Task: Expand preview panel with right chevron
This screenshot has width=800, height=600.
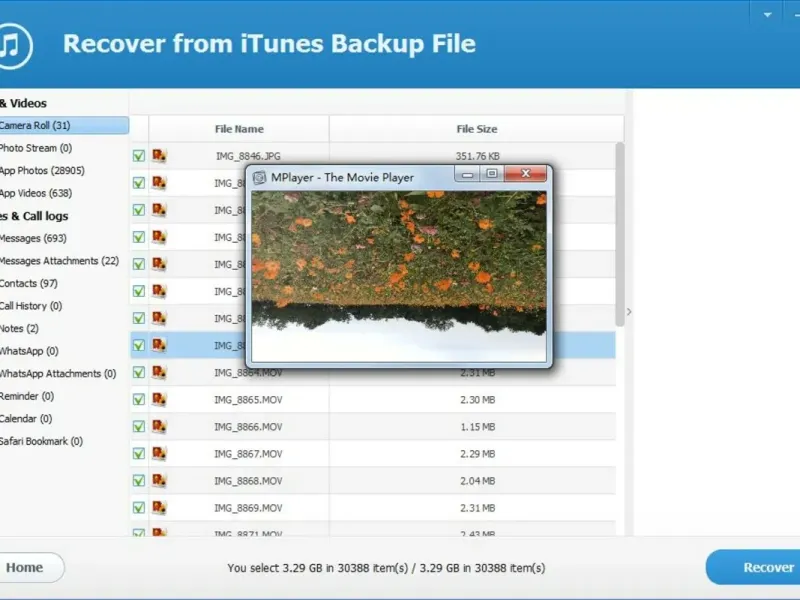Action: pyautogui.click(x=629, y=312)
